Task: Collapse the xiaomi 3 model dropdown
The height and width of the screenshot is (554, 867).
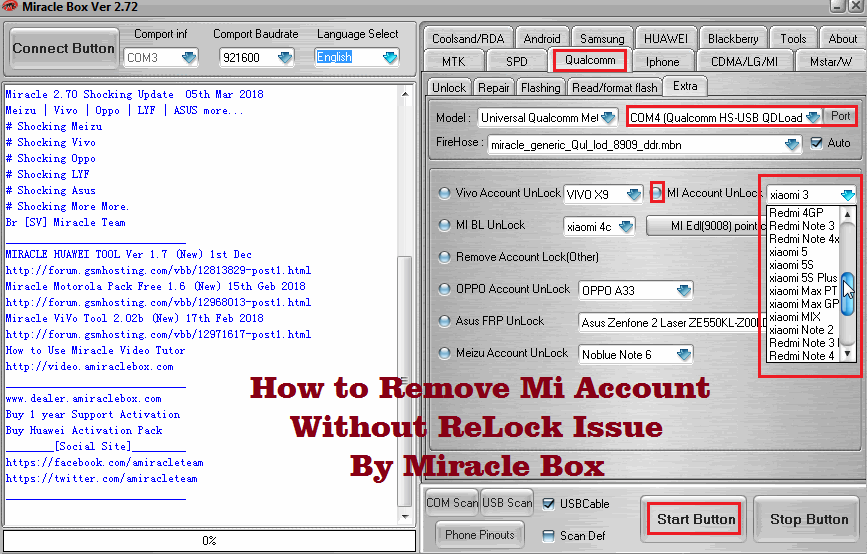Action: 848,195
